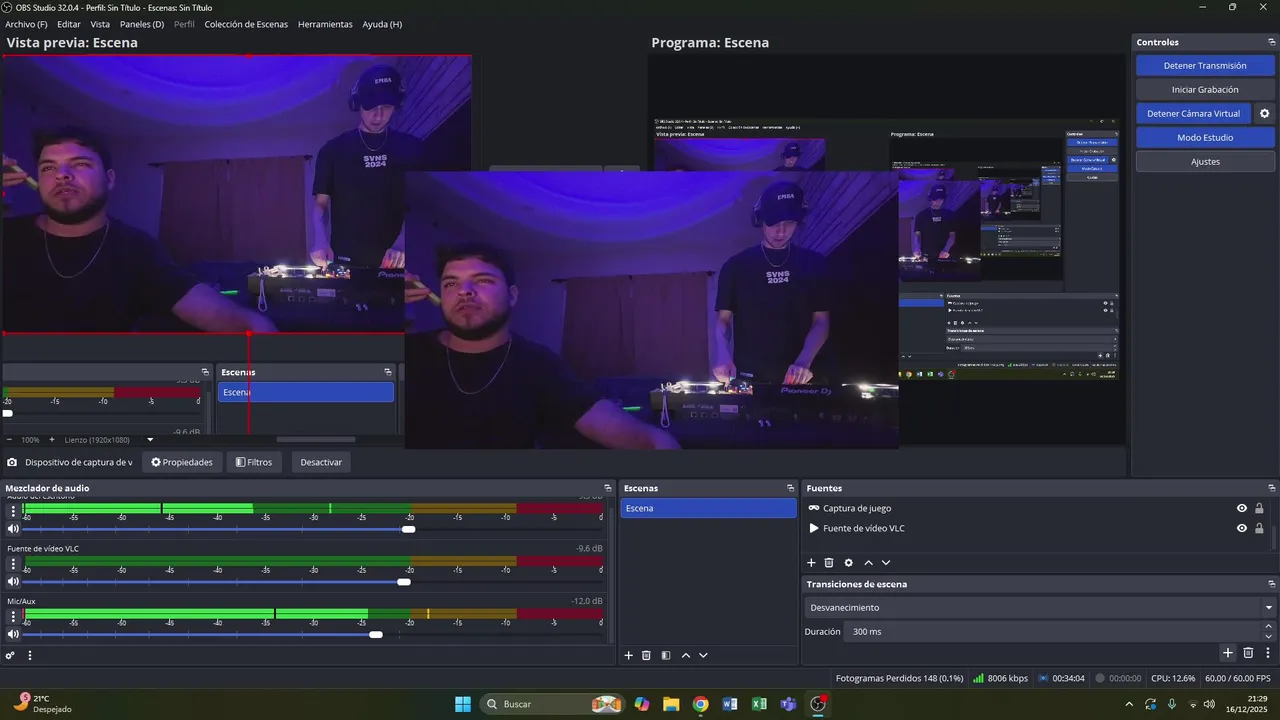Show hidden system tray icons chevron

point(1129,704)
